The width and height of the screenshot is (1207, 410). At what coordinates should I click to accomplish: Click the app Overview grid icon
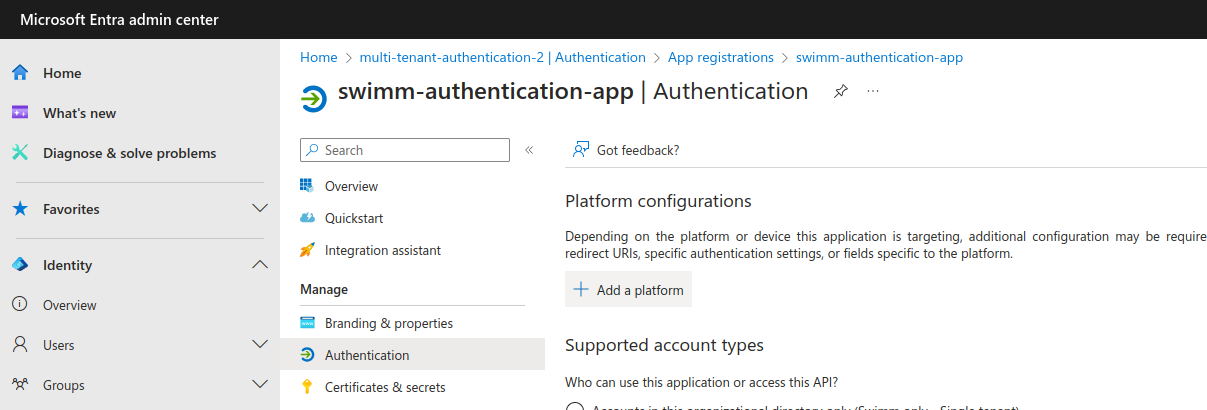tap(308, 186)
